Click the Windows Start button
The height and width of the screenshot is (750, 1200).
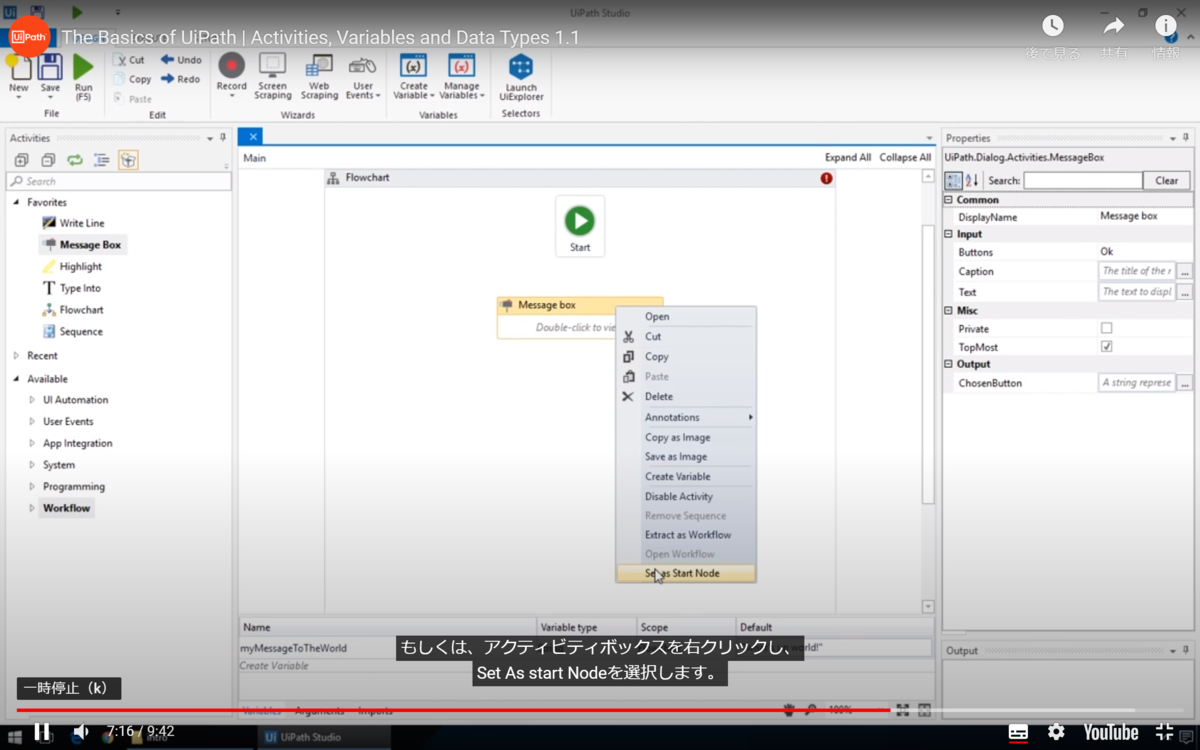16,737
